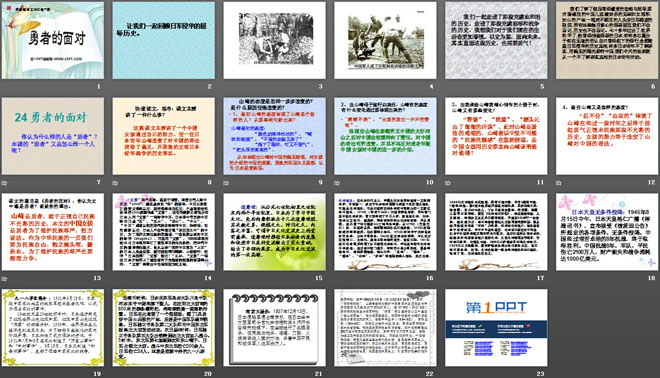This screenshot has height=378, width=660.
Task: Select slide 14 thumbnail
Action: point(164,232)
